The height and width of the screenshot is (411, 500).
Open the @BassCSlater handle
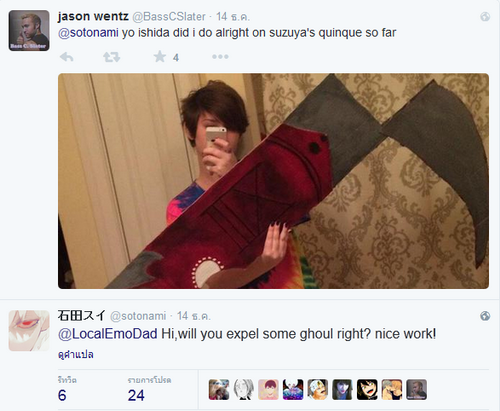tap(169, 17)
